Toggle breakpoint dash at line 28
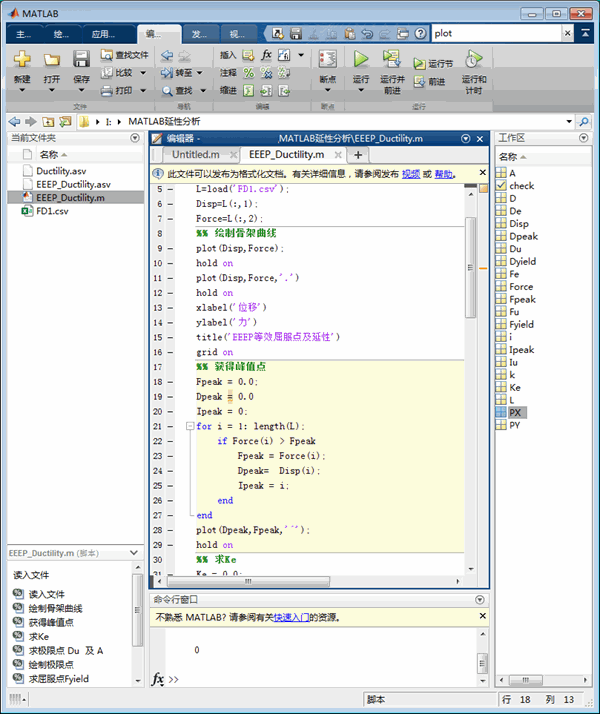The height and width of the screenshot is (714, 600). pos(170,530)
